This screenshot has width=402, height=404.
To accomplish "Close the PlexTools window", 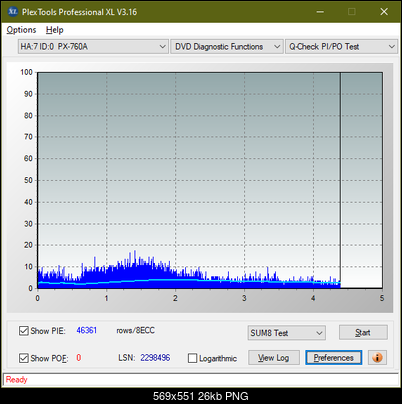I will click(384, 12).
